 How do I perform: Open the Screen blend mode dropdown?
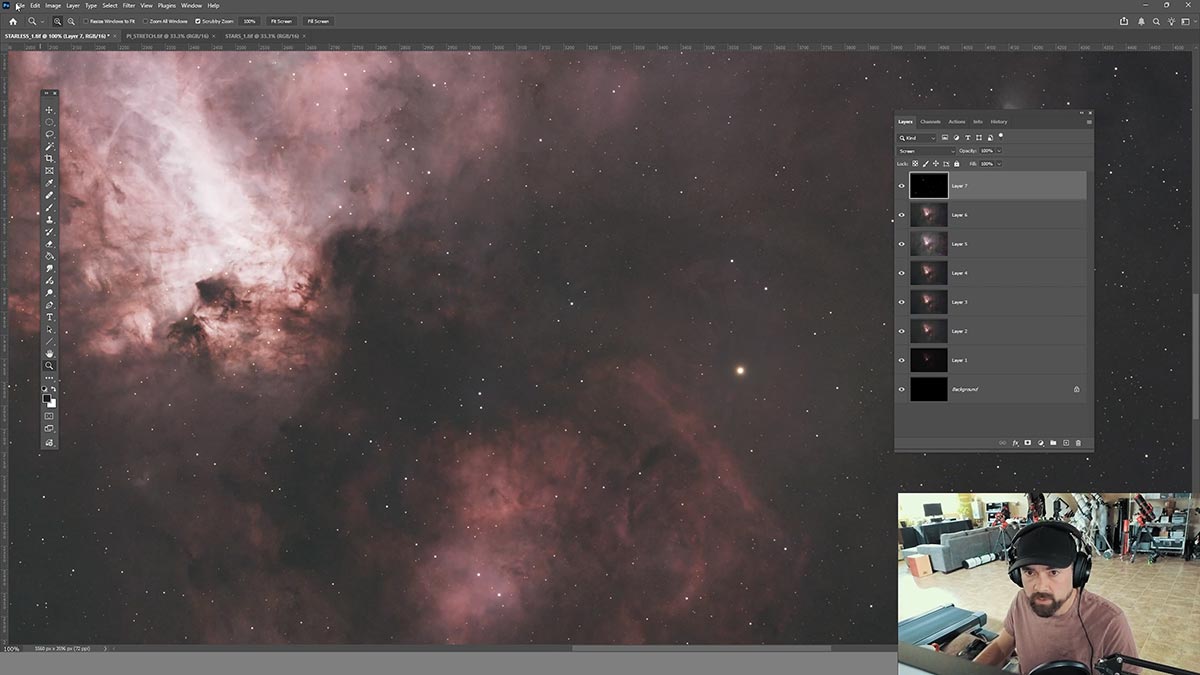(x=925, y=150)
